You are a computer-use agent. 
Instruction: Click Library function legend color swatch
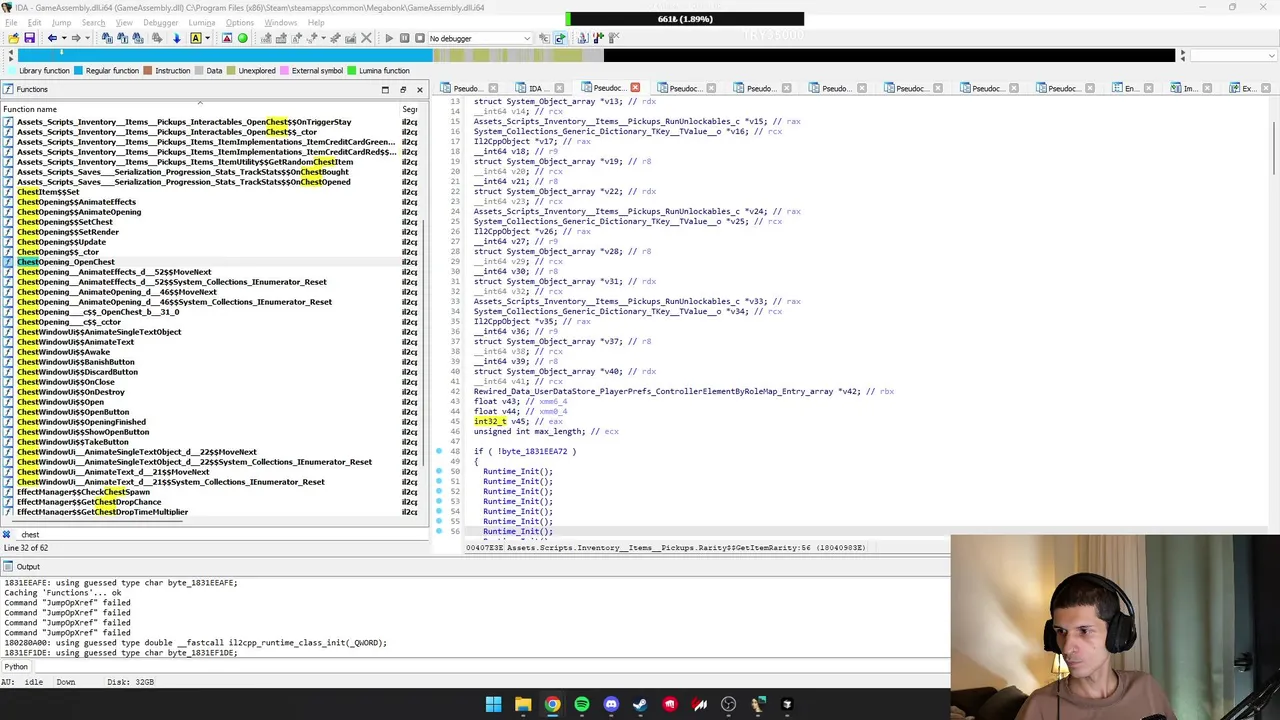(10, 71)
